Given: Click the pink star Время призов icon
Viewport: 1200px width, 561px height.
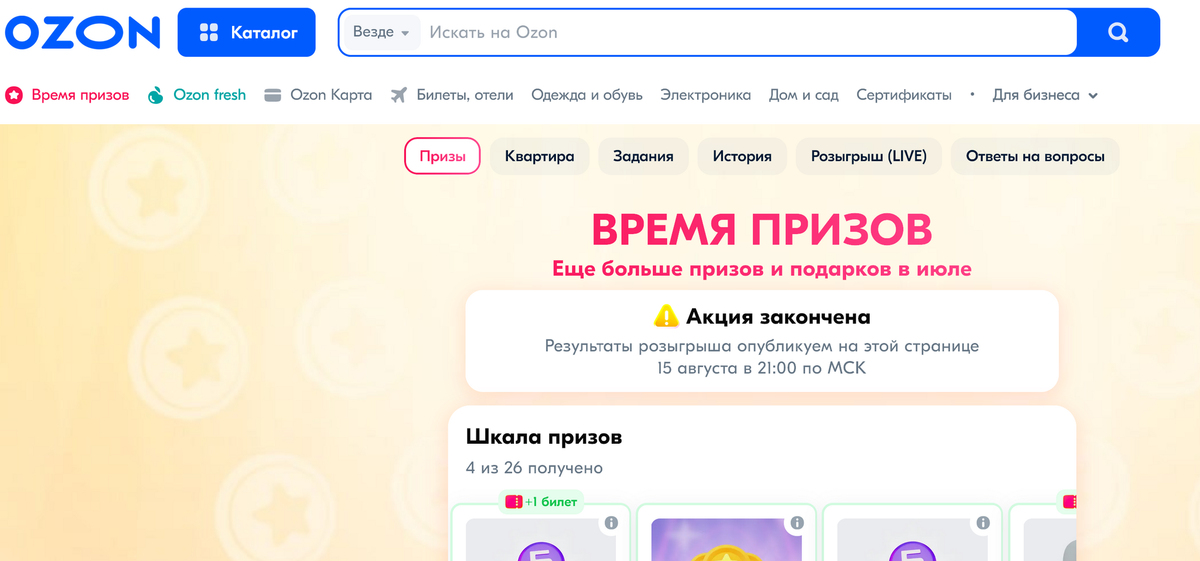Looking at the screenshot, I should (x=14, y=95).
